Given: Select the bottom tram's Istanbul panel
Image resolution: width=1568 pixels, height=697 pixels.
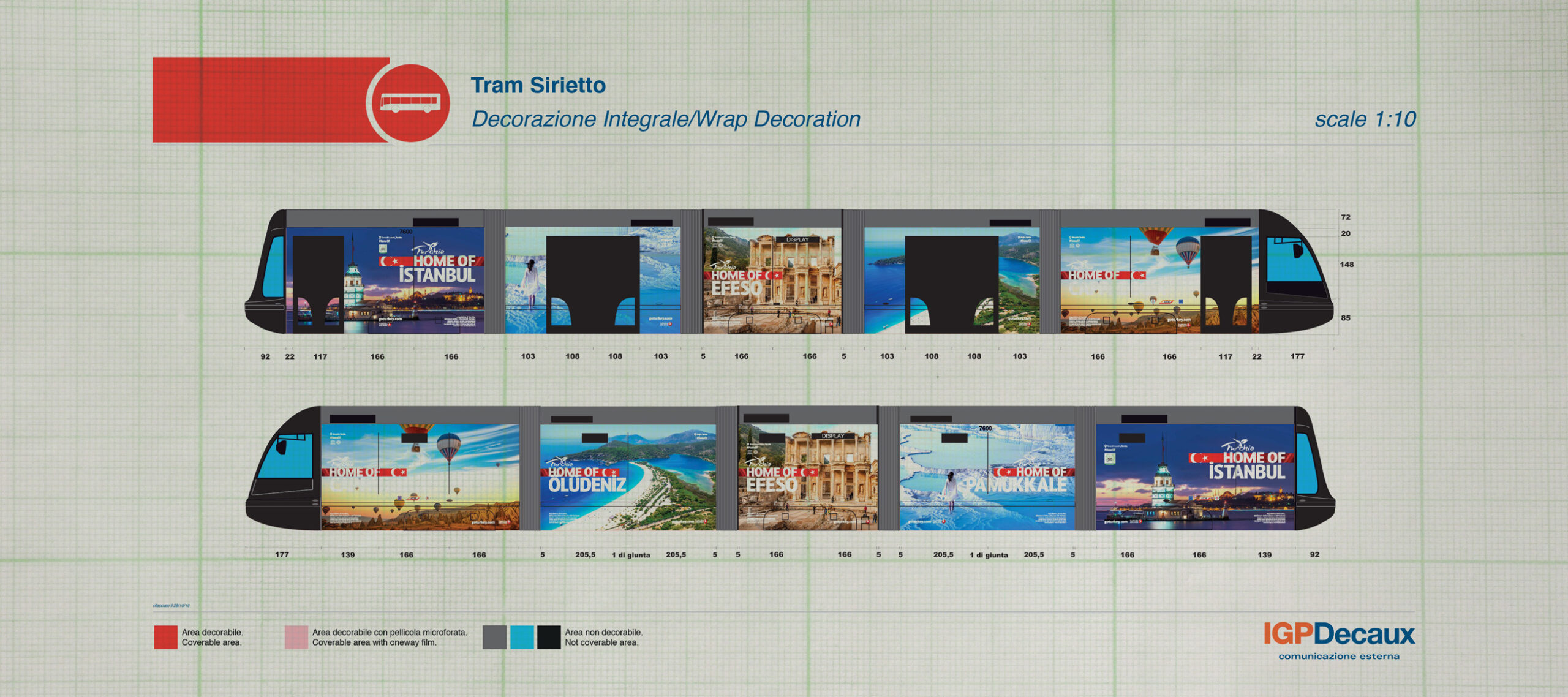Looking at the screenshot, I should click(x=1195, y=477).
